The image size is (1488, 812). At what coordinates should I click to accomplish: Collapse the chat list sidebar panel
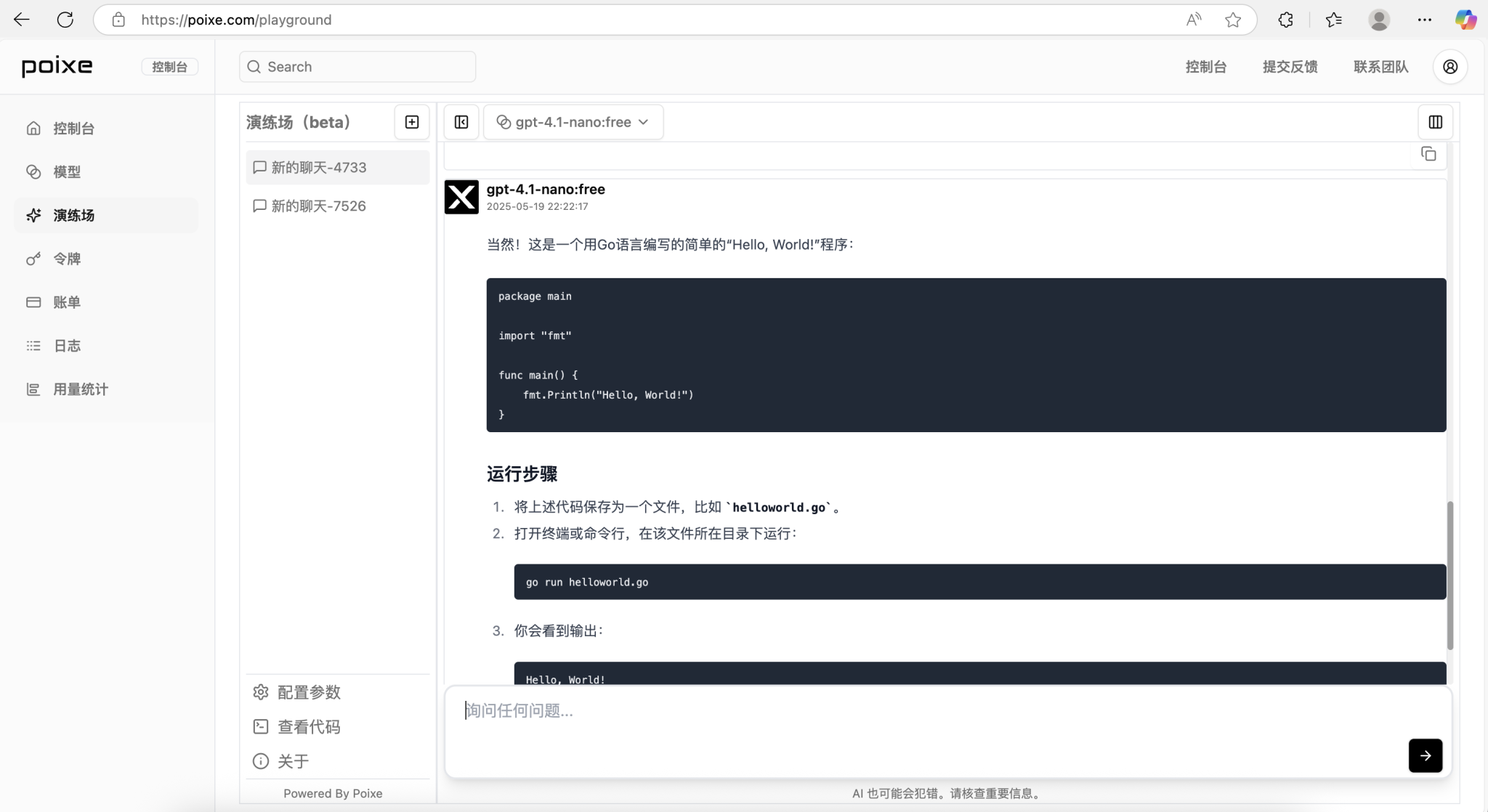(x=461, y=122)
